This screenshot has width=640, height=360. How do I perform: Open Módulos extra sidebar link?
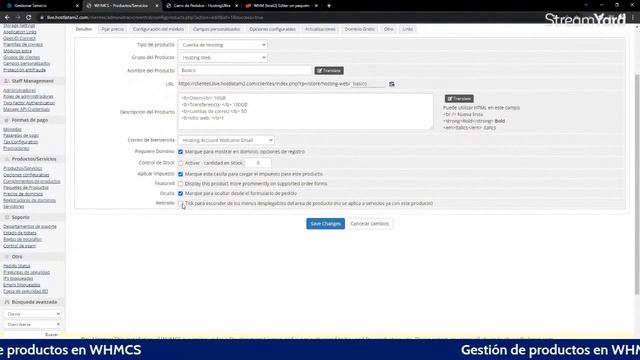17,51
